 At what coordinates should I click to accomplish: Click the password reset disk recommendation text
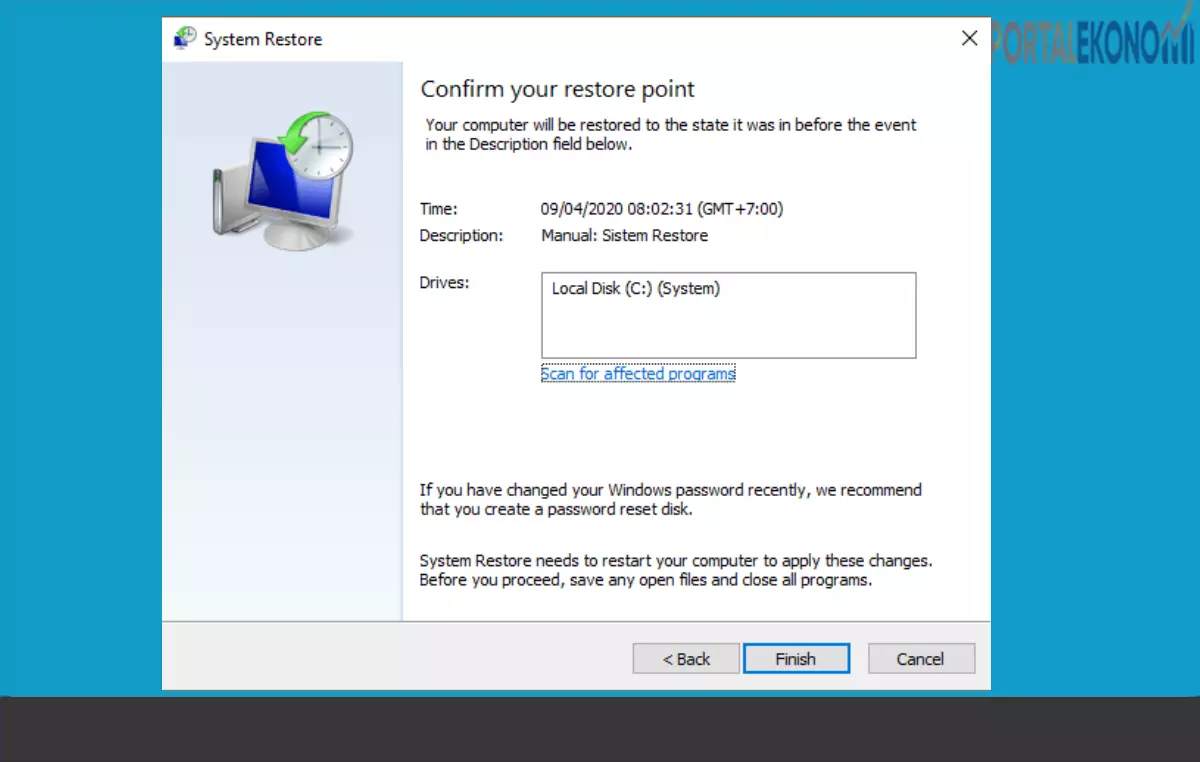click(670, 500)
